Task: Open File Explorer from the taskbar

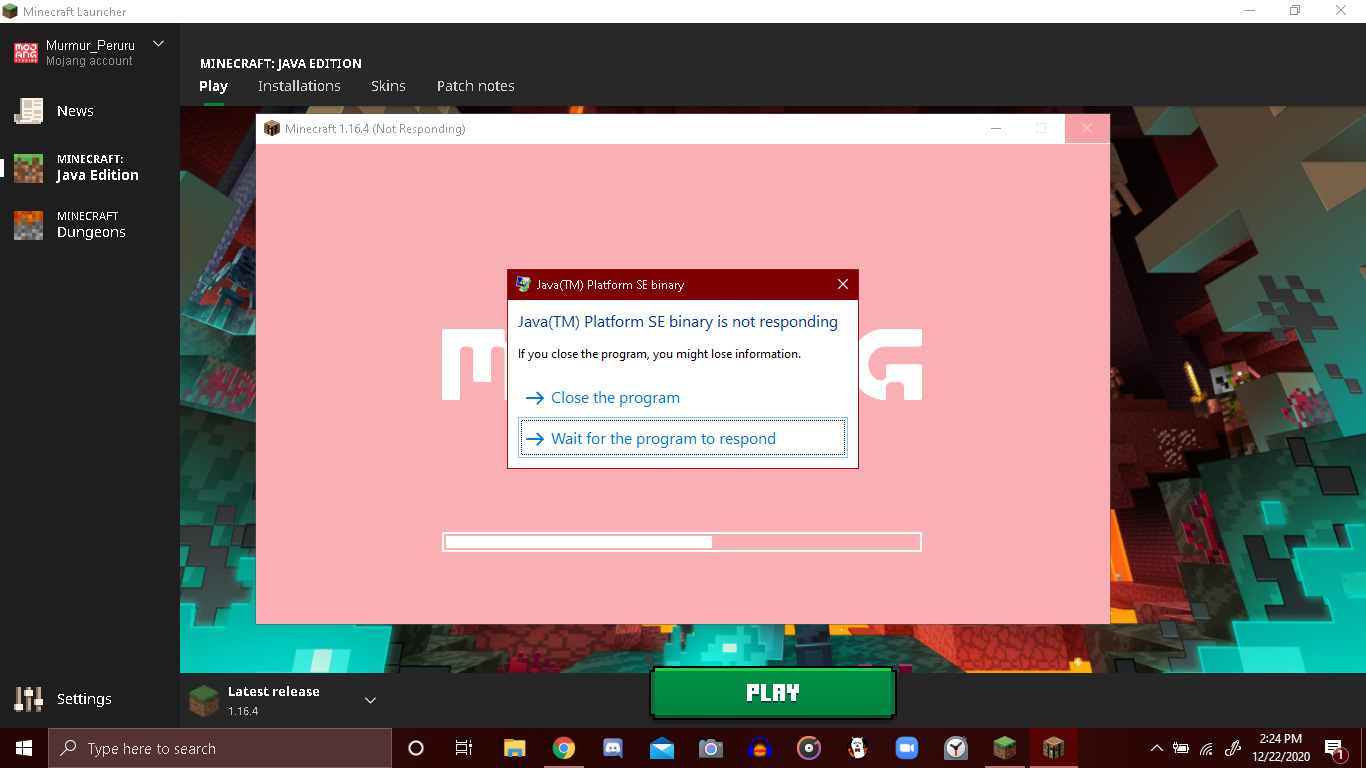Action: (515, 748)
